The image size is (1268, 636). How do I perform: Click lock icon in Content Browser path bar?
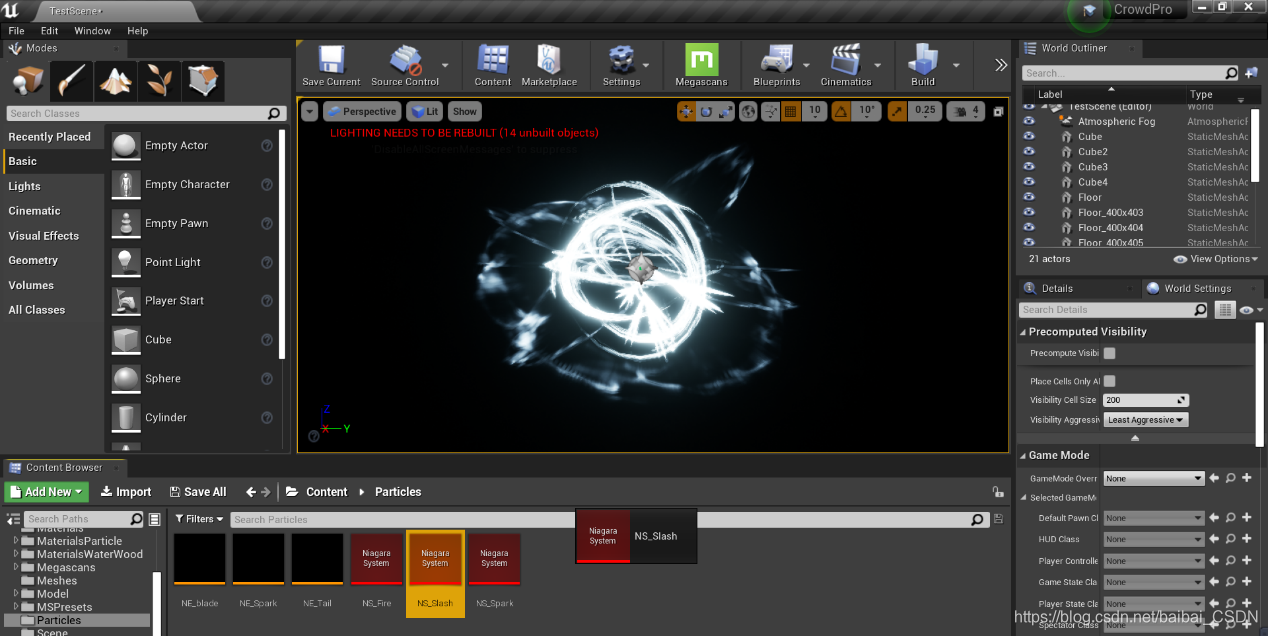point(997,492)
